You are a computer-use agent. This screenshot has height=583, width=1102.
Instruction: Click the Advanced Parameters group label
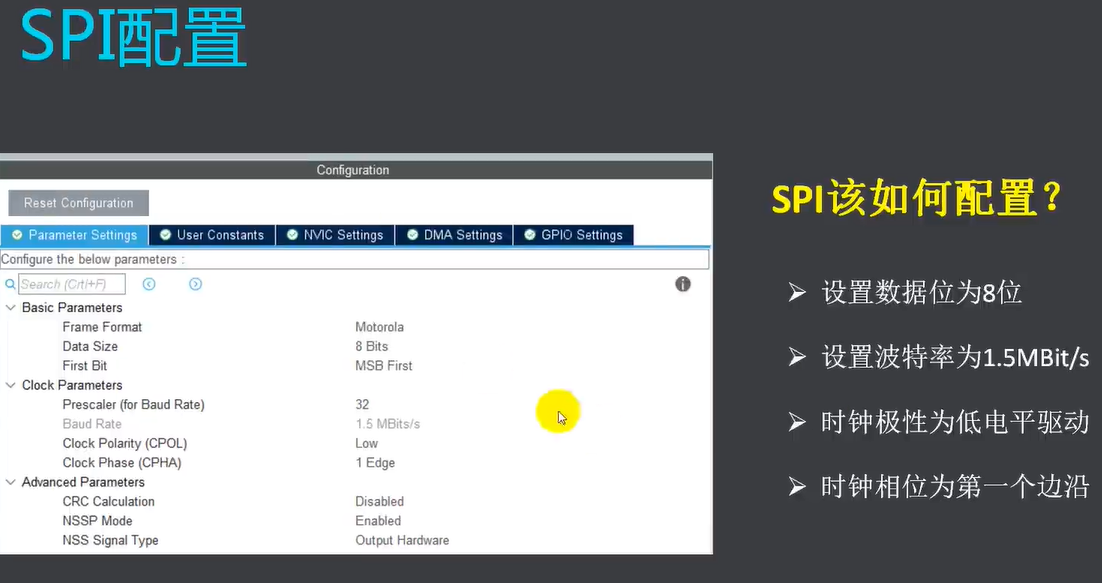point(83,482)
